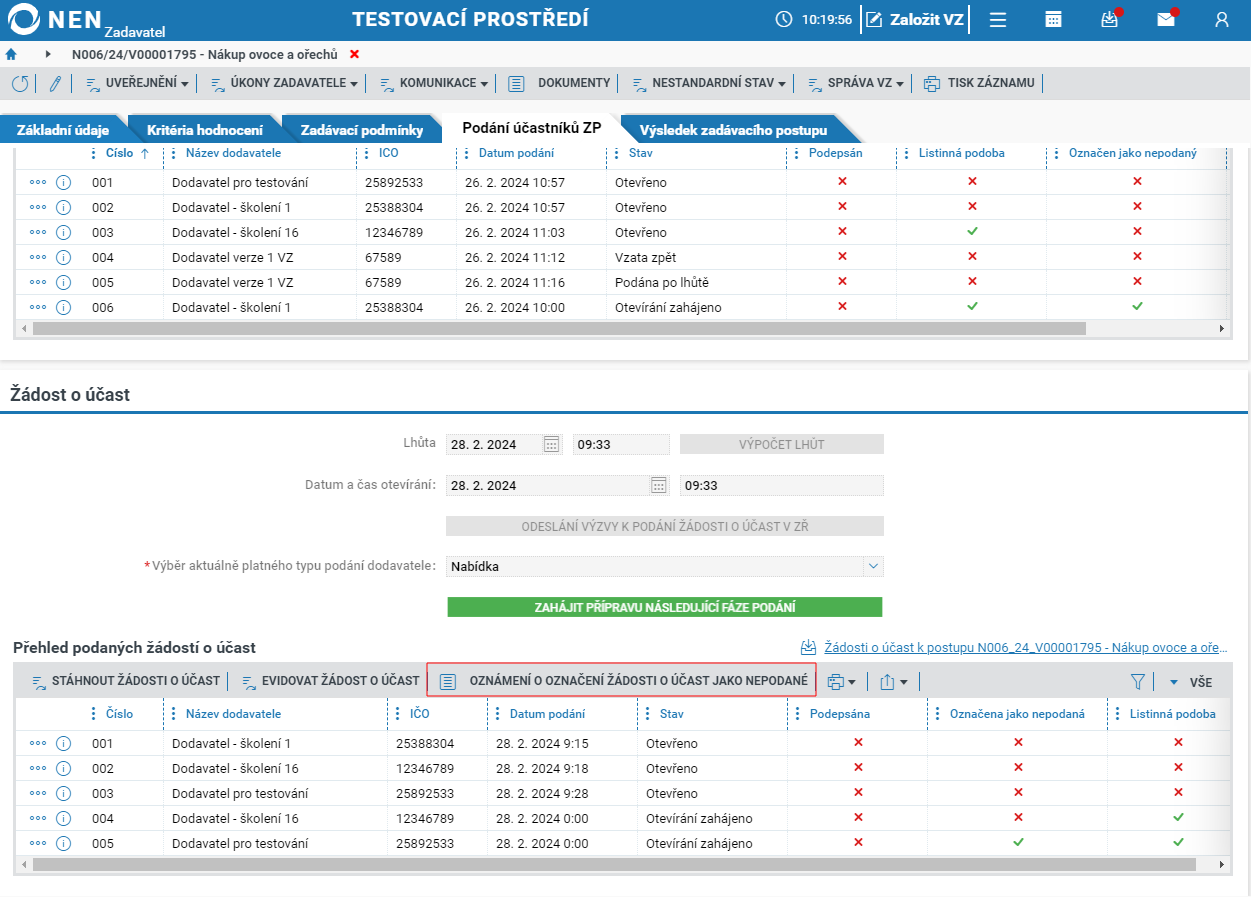Screen dimensions: 1251x897
Task: Click the Označena jako nepodaná column header
Action: coord(1017,714)
